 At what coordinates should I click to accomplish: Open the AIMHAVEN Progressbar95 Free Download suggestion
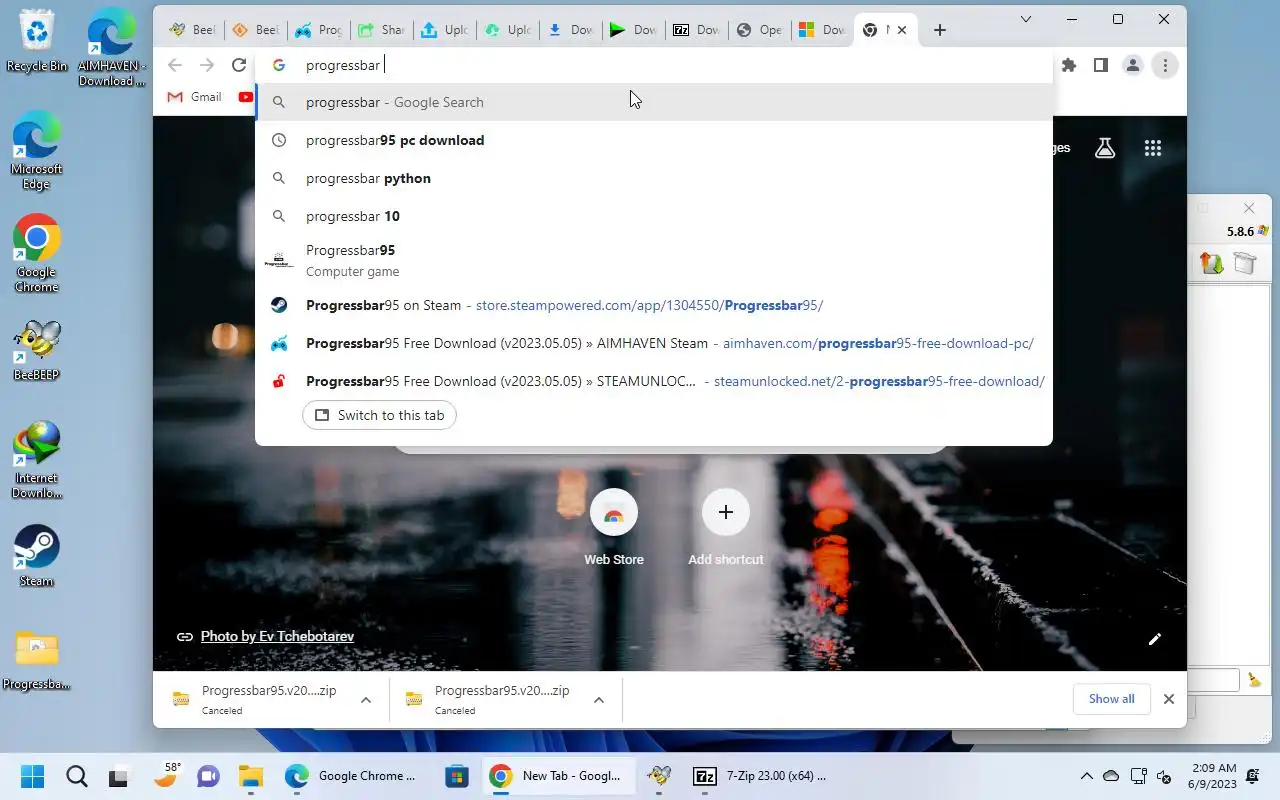[654, 343]
